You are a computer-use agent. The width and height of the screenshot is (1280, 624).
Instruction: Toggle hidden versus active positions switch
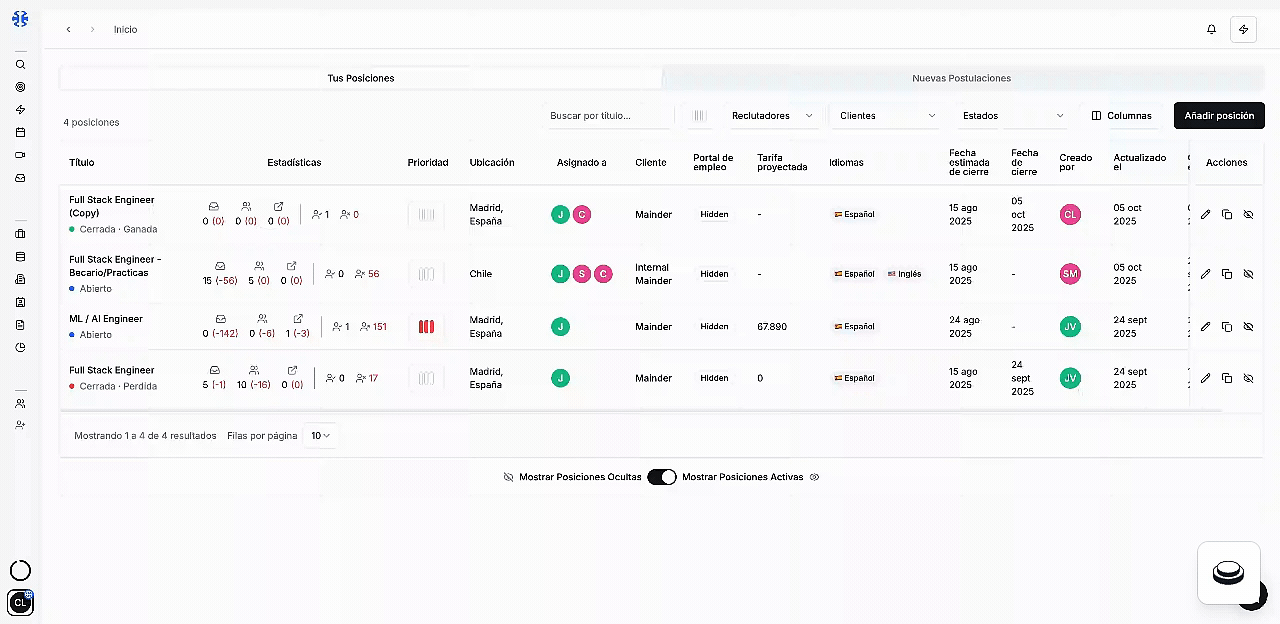coord(662,477)
